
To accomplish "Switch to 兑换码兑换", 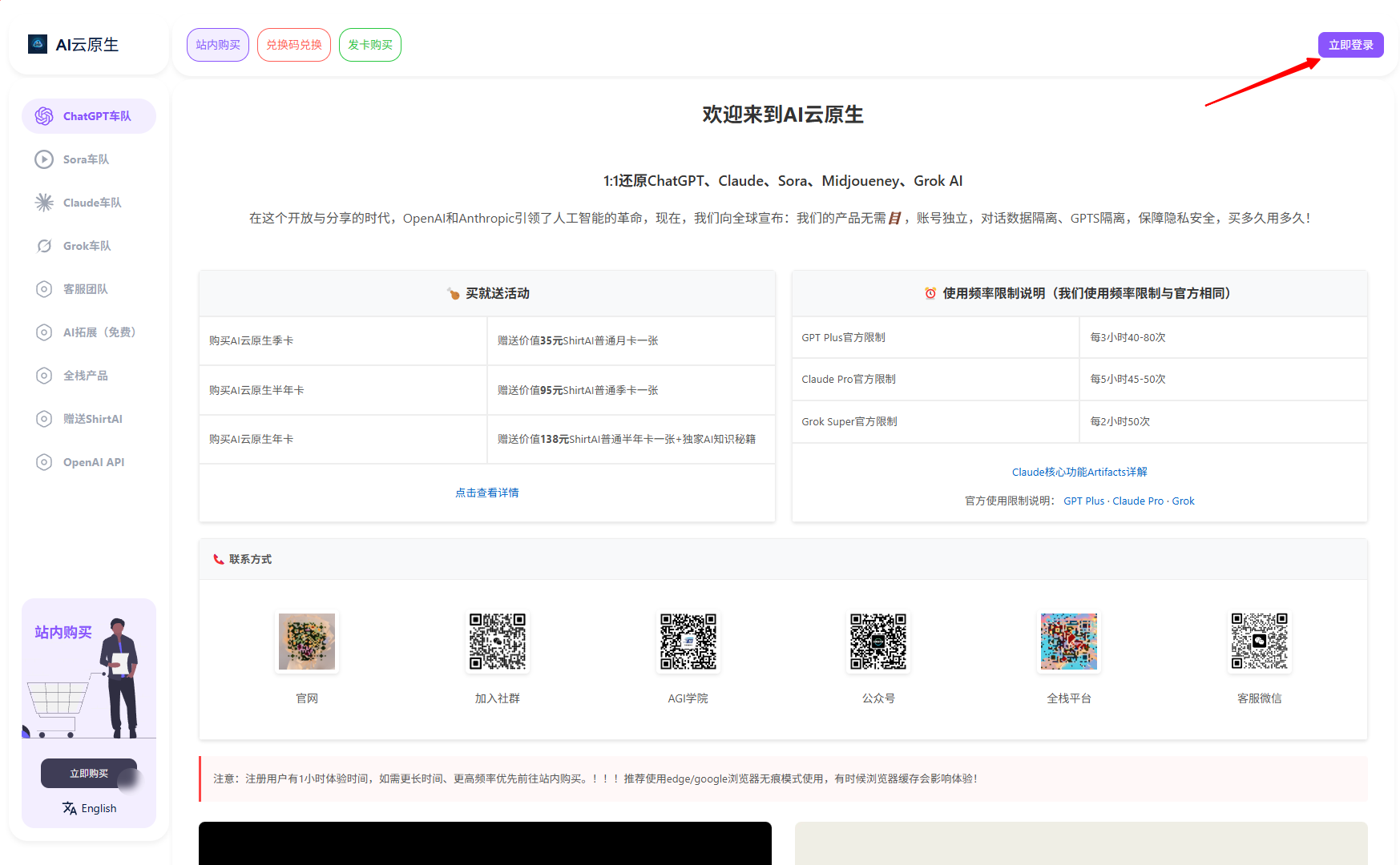I will [x=294, y=45].
